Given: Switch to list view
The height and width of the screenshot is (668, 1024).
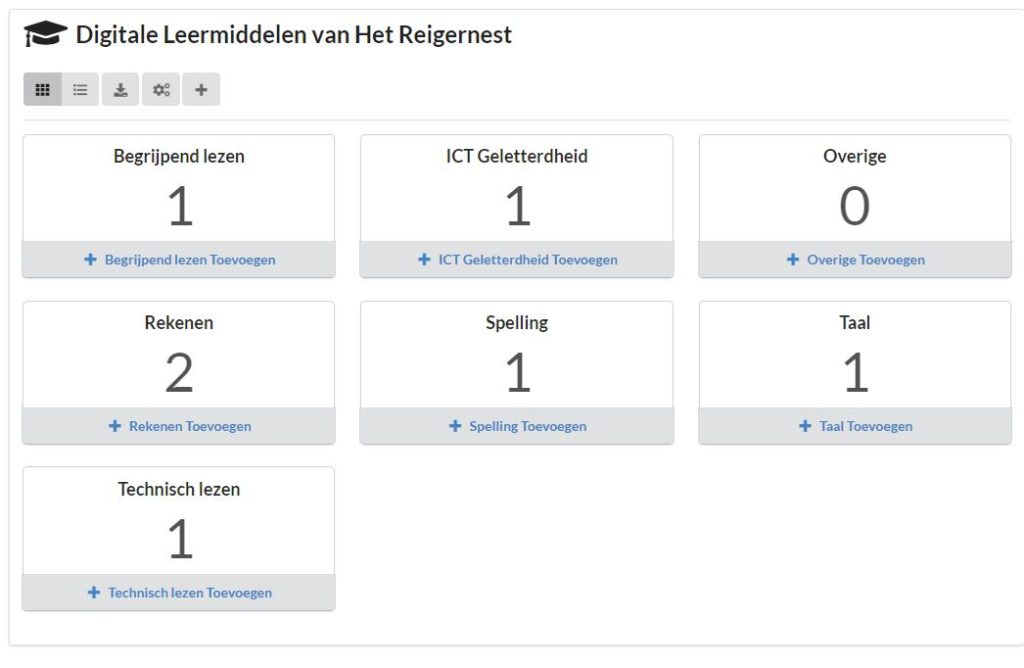Looking at the screenshot, I should [x=80, y=89].
